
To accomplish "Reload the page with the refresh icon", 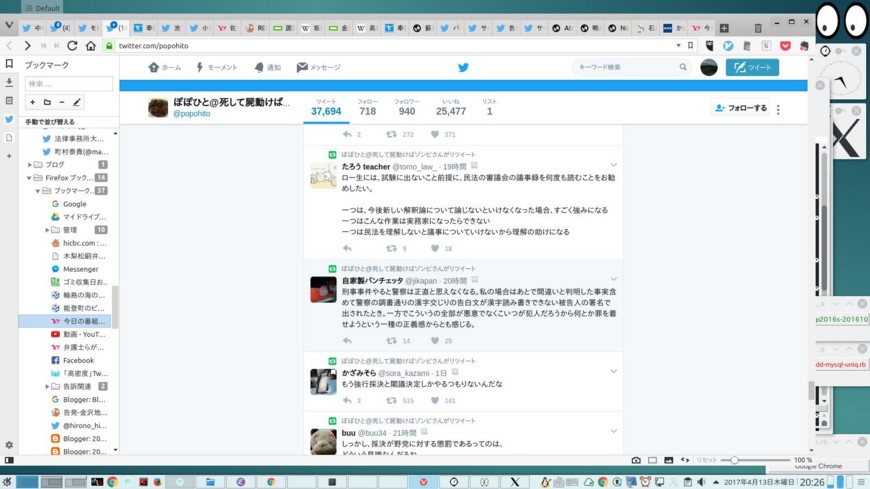I will [72, 46].
